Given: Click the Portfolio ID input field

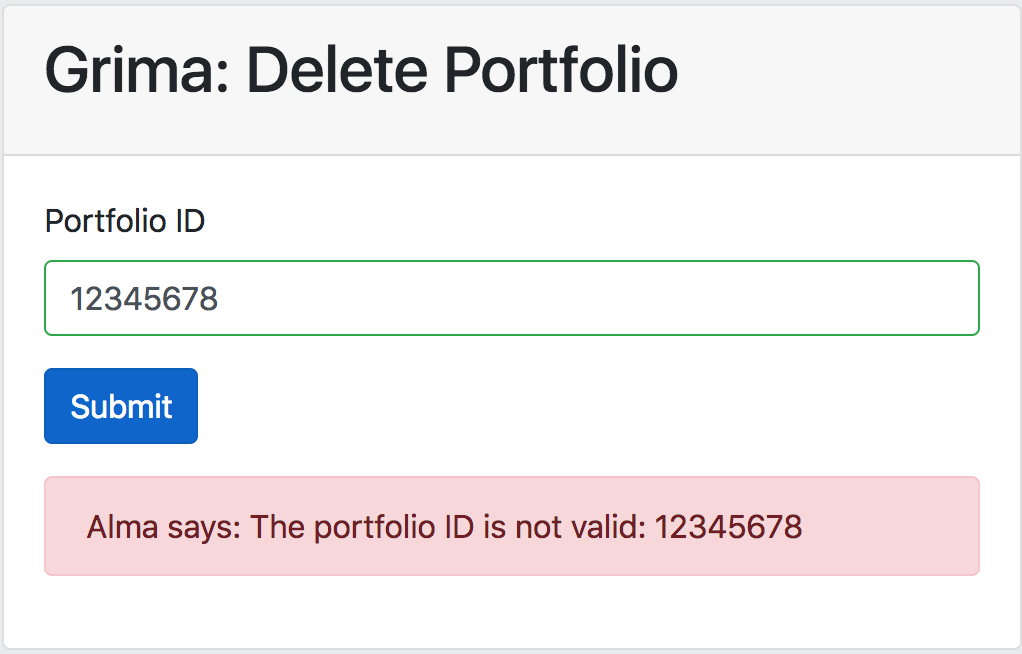Looking at the screenshot, I should pos(511,298).
